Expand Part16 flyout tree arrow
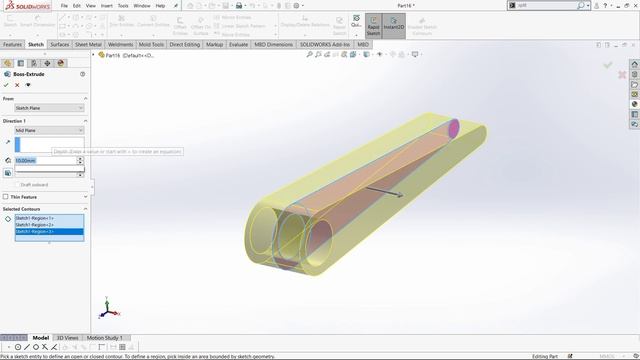This screenshot has width=640, height=360. pos(93,55)
